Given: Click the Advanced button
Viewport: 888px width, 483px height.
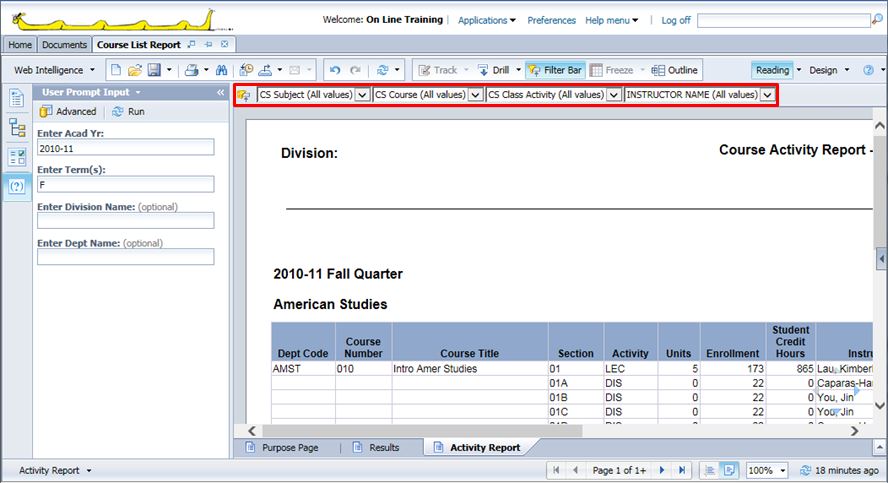Looking at the screenshot, I should point(68,112).
